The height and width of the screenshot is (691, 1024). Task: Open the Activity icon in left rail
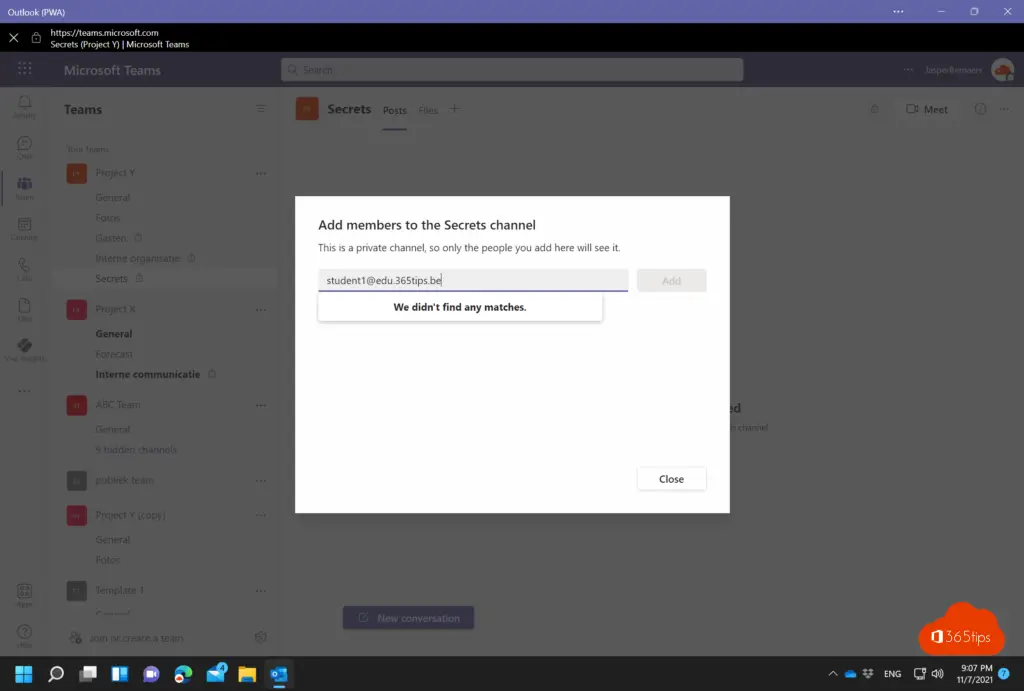[24, 106]
